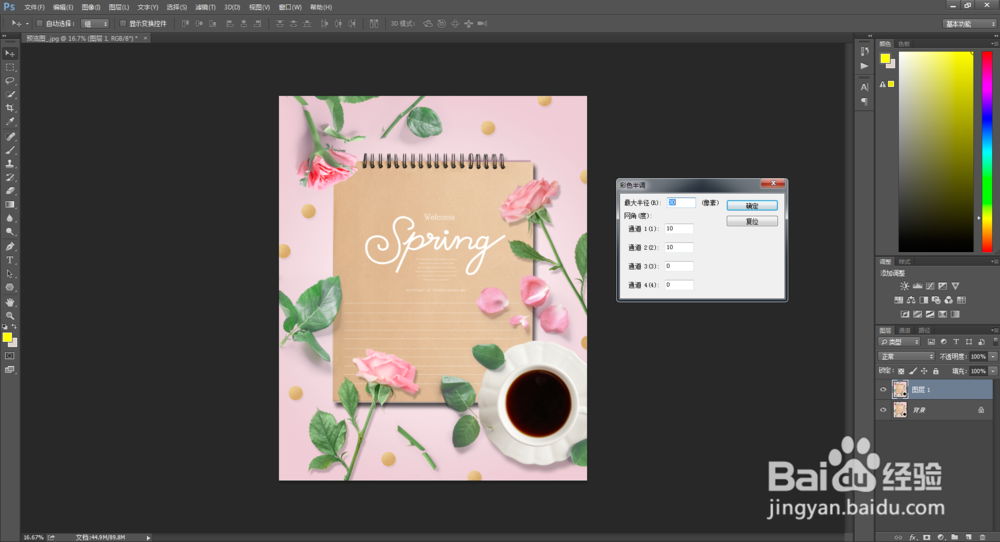
Task: Select the Crop tool
Action: (10, 108)
